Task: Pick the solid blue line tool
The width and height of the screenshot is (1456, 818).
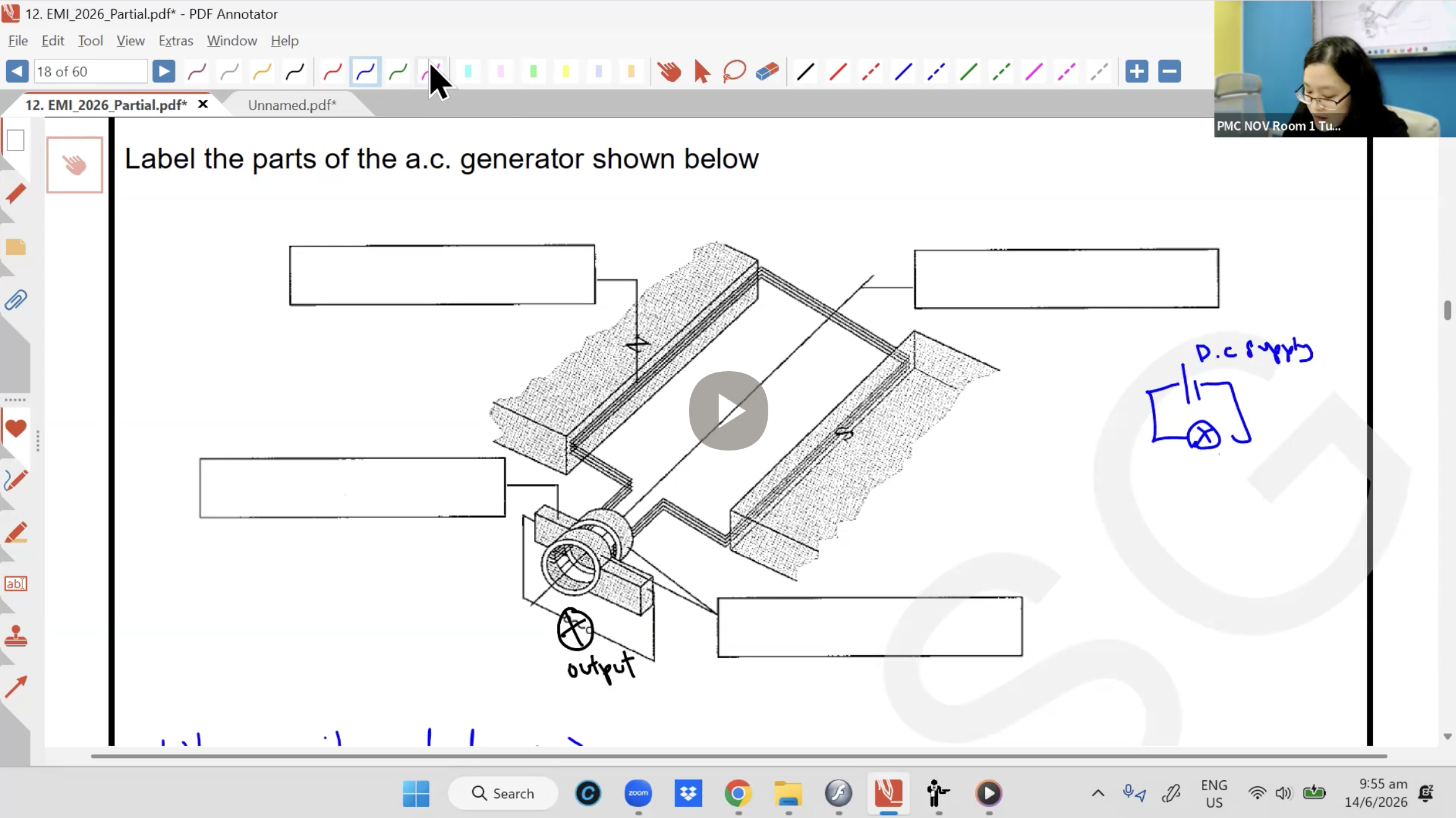Action: [903, 71]
